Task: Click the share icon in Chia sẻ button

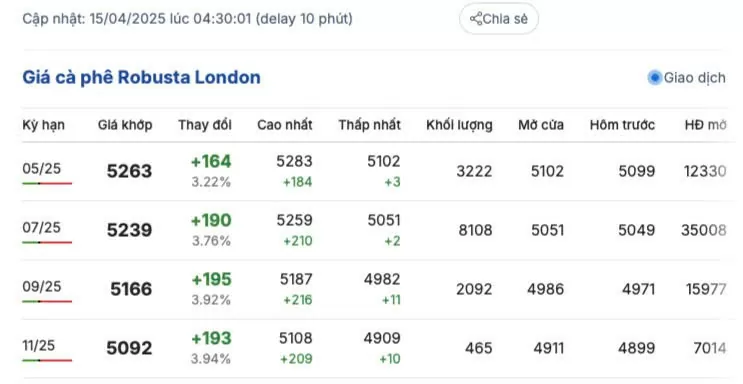Action: [x=476, y=19]
